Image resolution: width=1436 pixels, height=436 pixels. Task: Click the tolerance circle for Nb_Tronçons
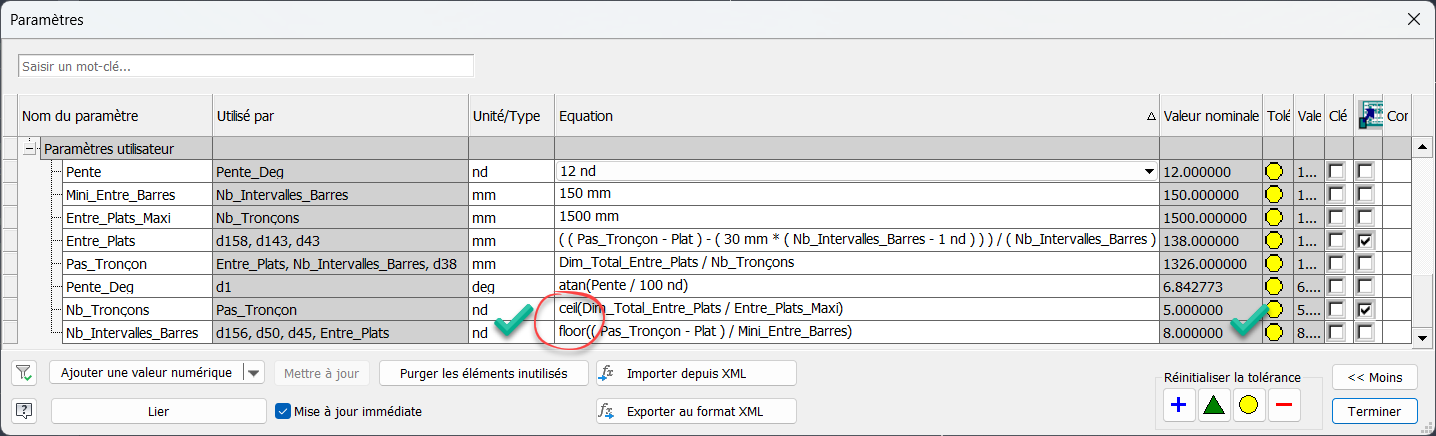(1274, 309)
